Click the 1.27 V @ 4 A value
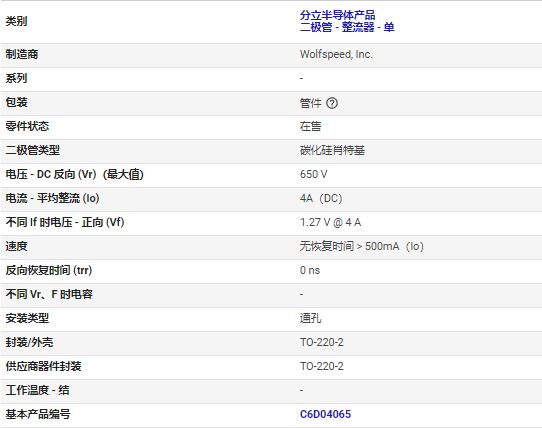Screen dimensions: 542x428 (x=330, y=222)
